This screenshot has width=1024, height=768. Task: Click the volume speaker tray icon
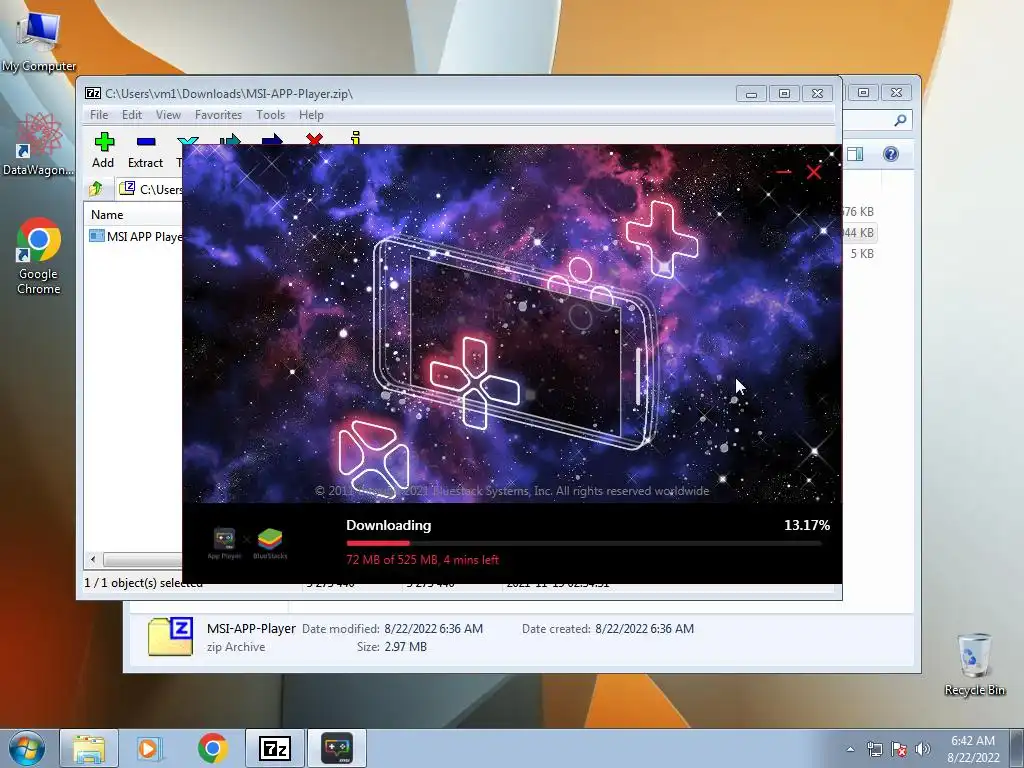(x=922, y=749)
